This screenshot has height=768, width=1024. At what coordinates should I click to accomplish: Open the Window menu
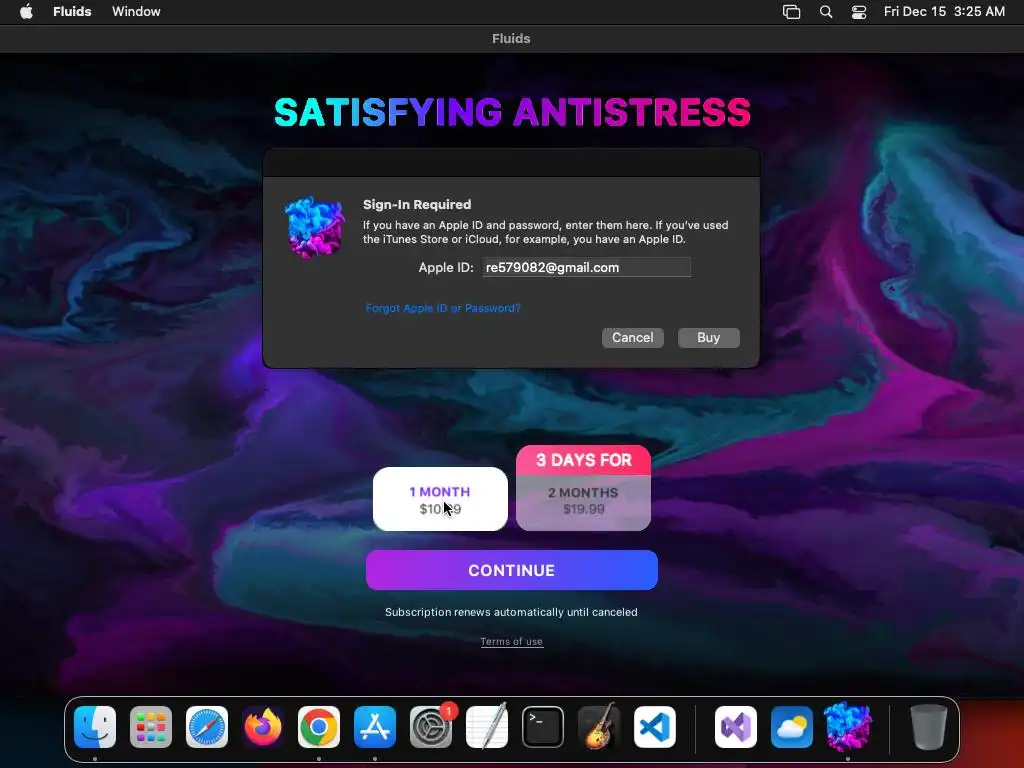click(136, 12)
